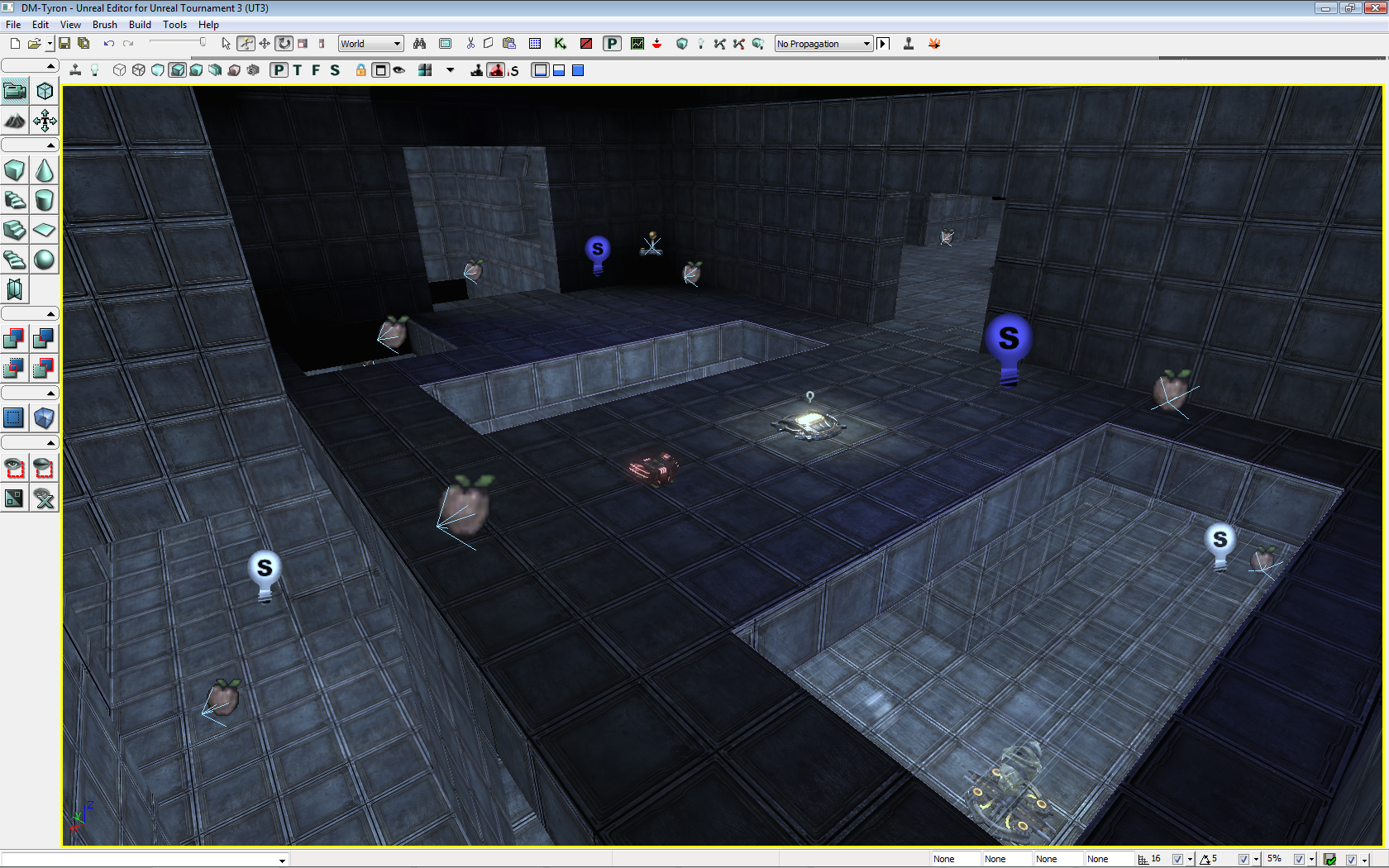Viewport: 1389px width, 868px height.
Task: Toggle scale snap checkbox beside 5%
Action: [1299, 860]
